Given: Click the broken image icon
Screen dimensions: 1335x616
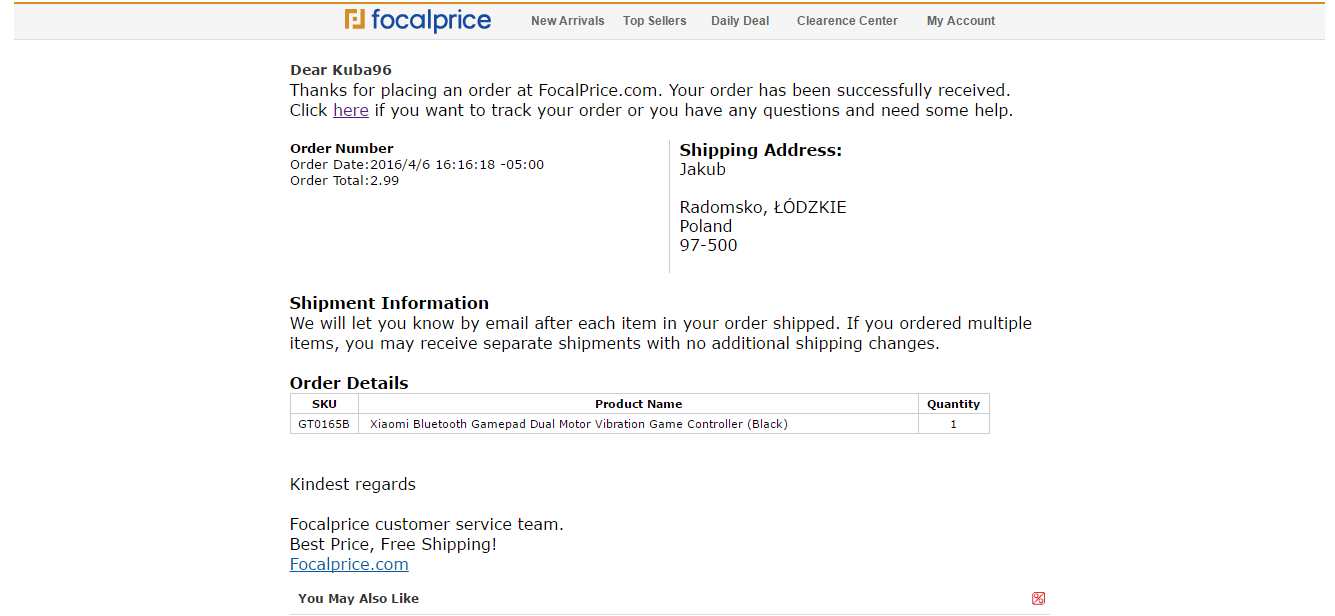Looking at the screenshot, I should (1038, 599).
